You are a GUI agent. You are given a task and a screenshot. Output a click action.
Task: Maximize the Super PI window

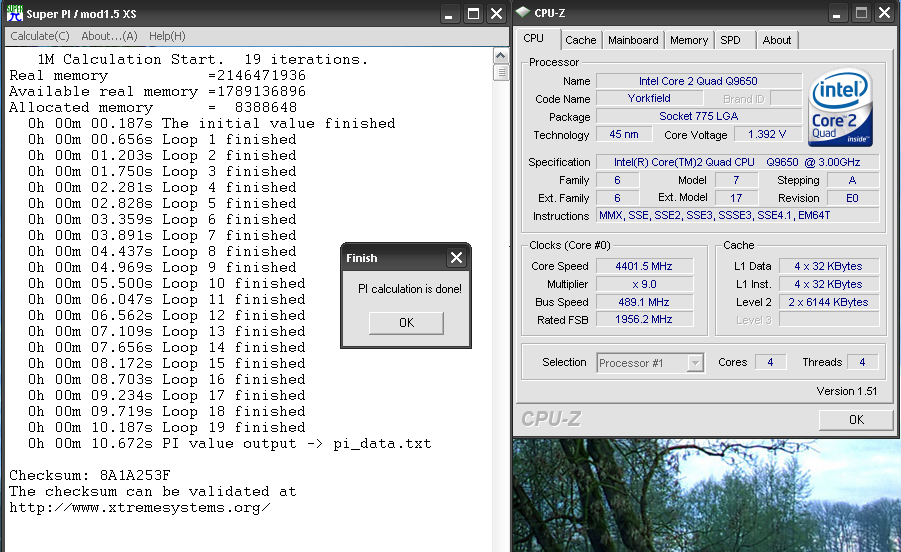[x=473, y=14]
